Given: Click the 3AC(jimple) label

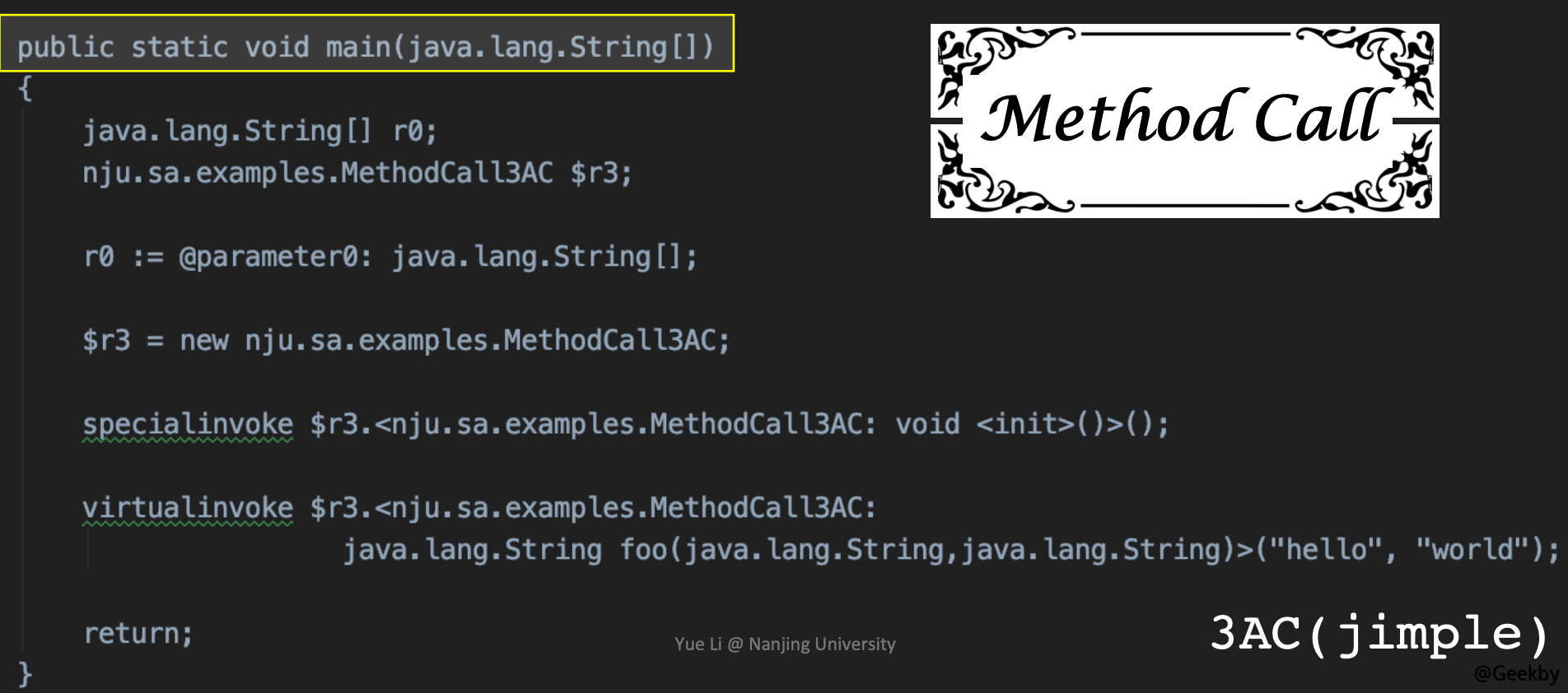Looking at the screenshot, I should pyautogui.click(x=1379, y=634).
